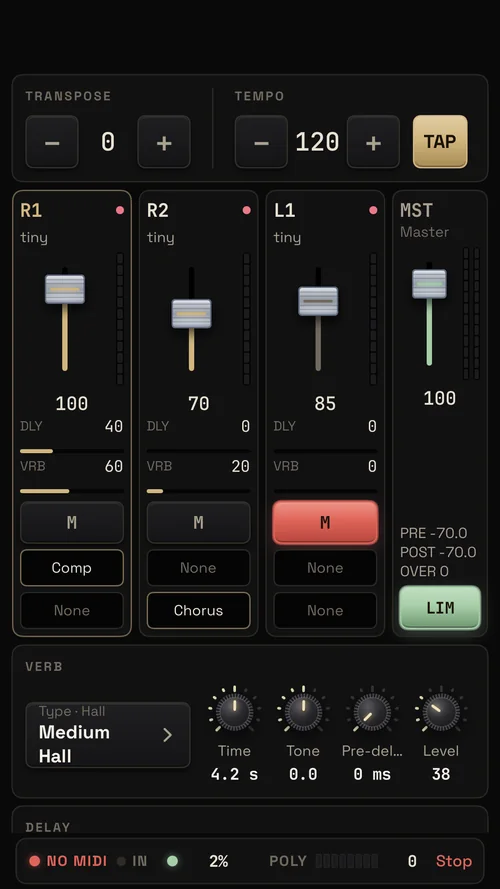Raise the tempo with plus button
This screenshot has height=889, width=500.
coord(373,142)
